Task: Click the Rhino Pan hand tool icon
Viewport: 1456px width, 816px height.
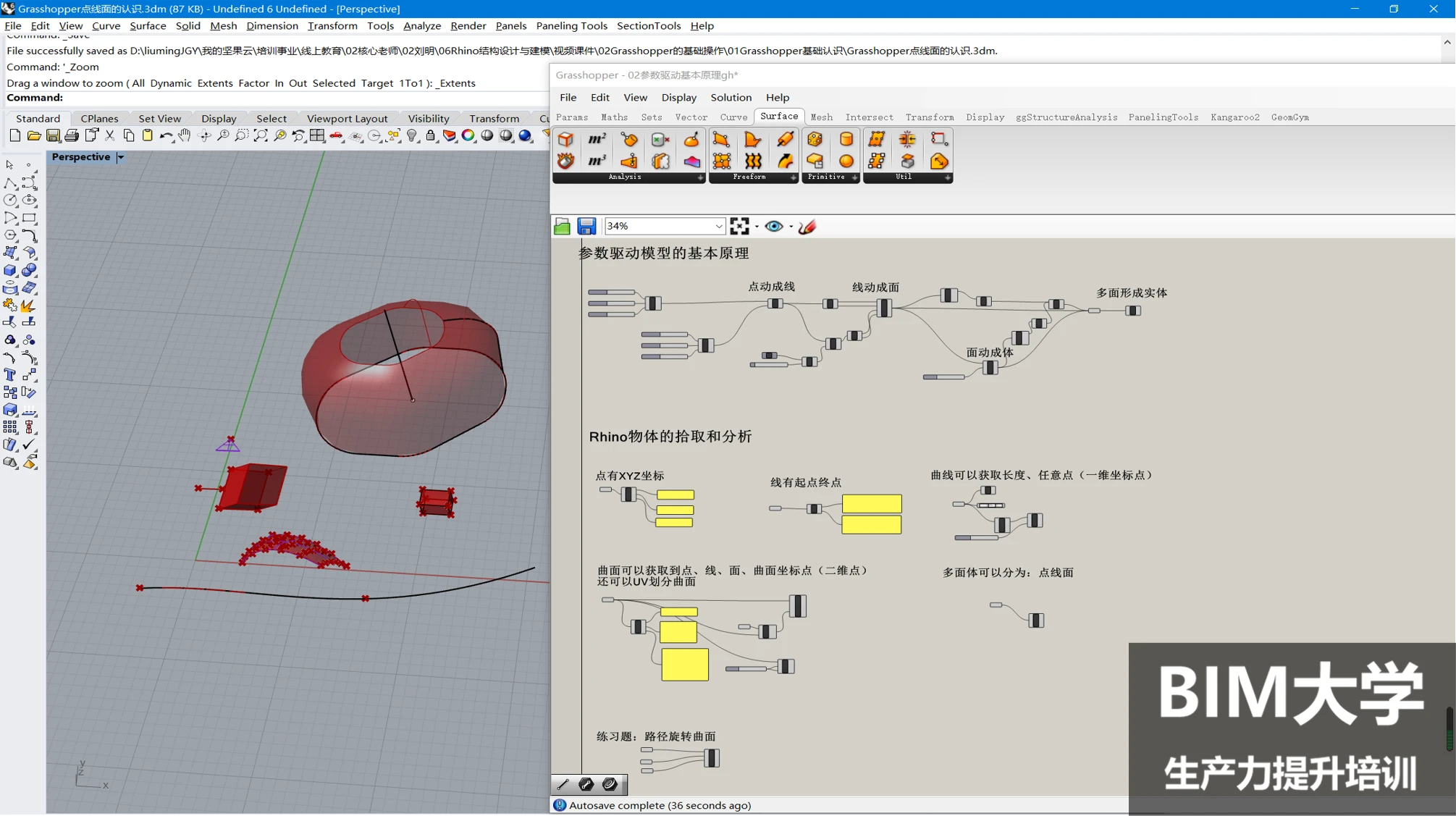Action: click(x=185, y=135)
